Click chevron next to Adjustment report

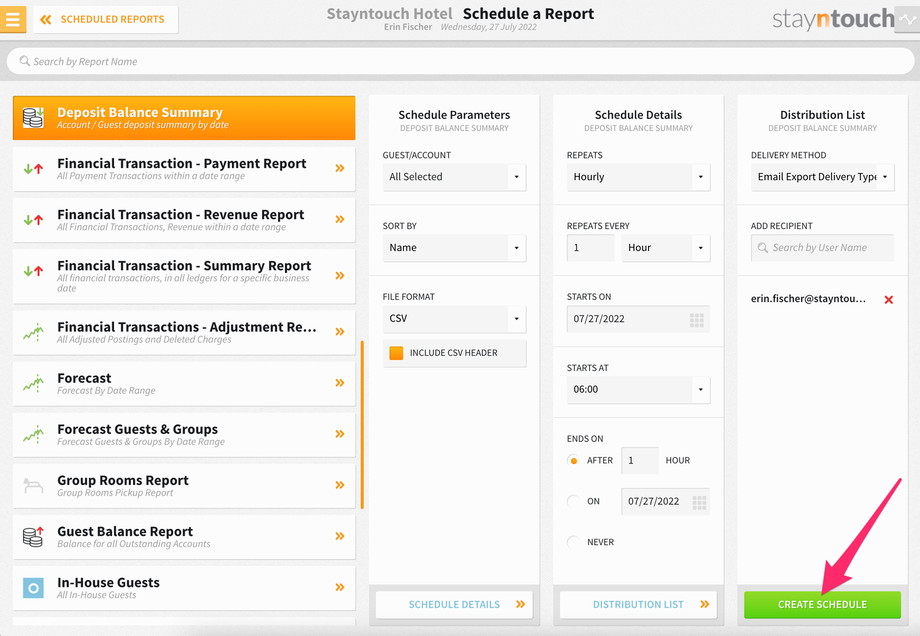point(340,331)
